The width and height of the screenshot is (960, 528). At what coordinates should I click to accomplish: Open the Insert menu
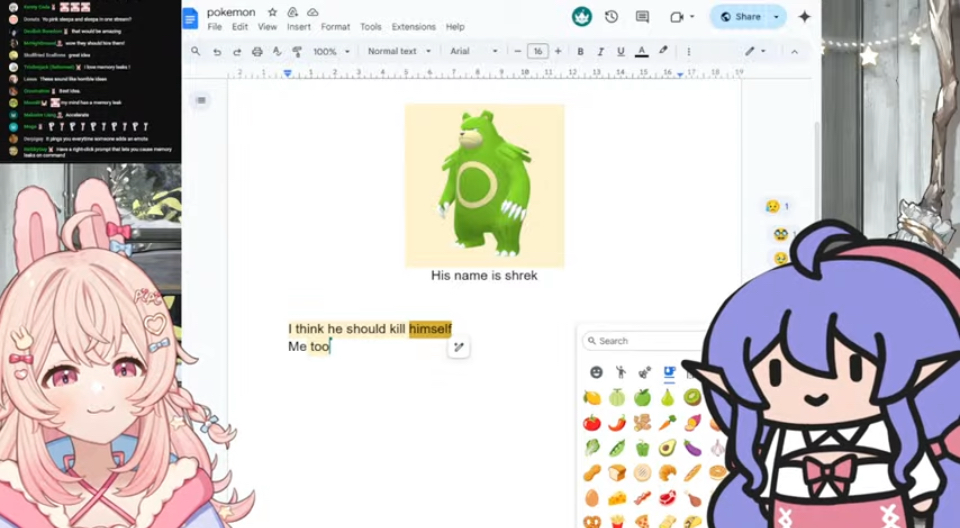(298, 27)
